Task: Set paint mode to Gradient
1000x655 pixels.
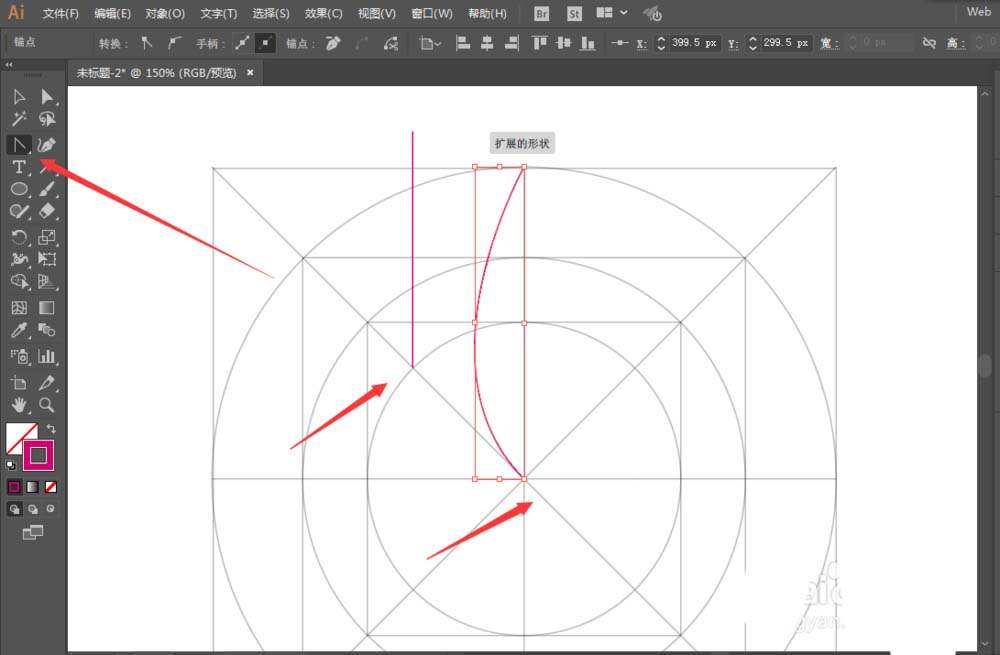Action: pyautogui.click(x=33, y=487)
